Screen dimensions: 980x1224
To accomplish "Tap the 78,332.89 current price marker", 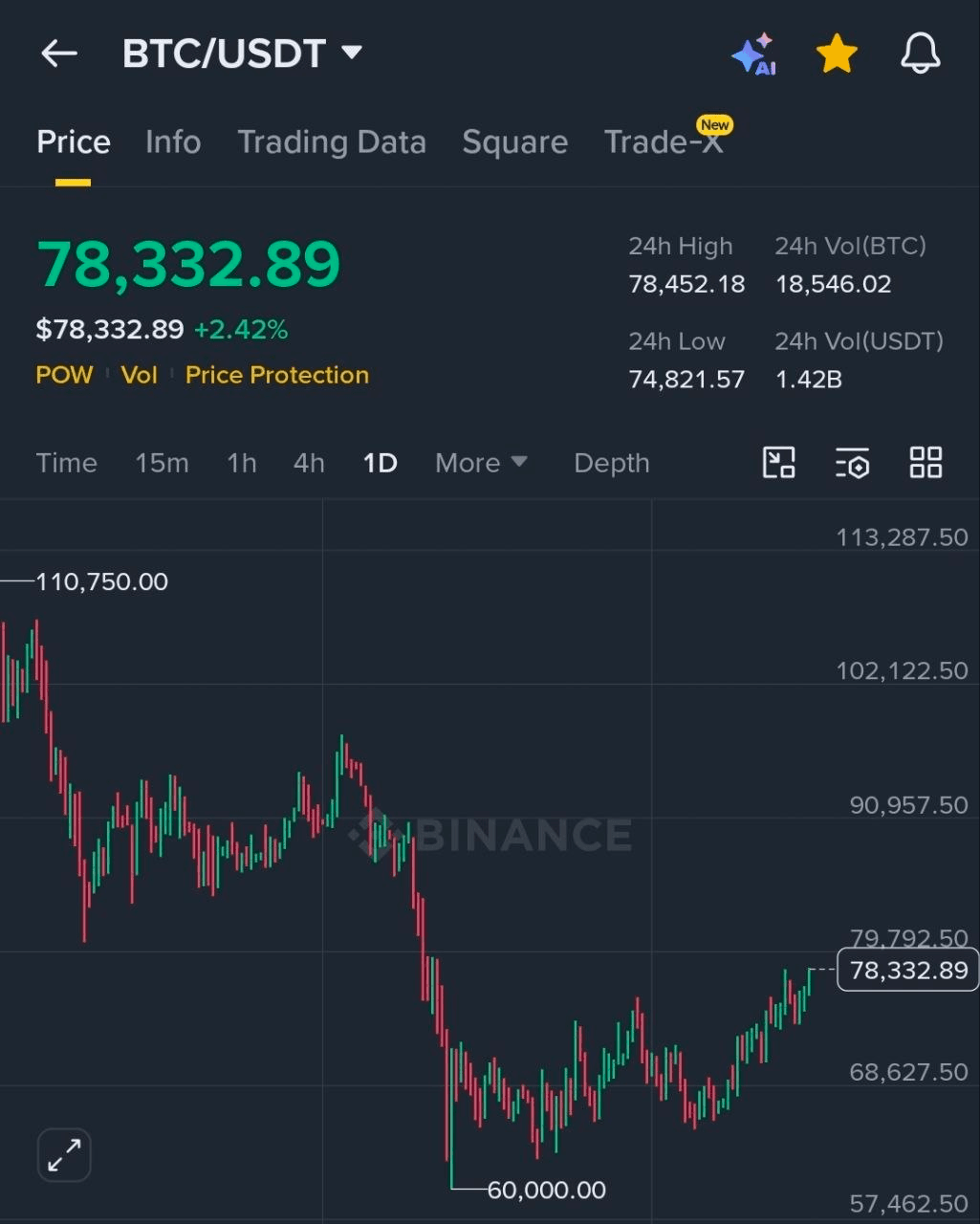I will point(907,971).
